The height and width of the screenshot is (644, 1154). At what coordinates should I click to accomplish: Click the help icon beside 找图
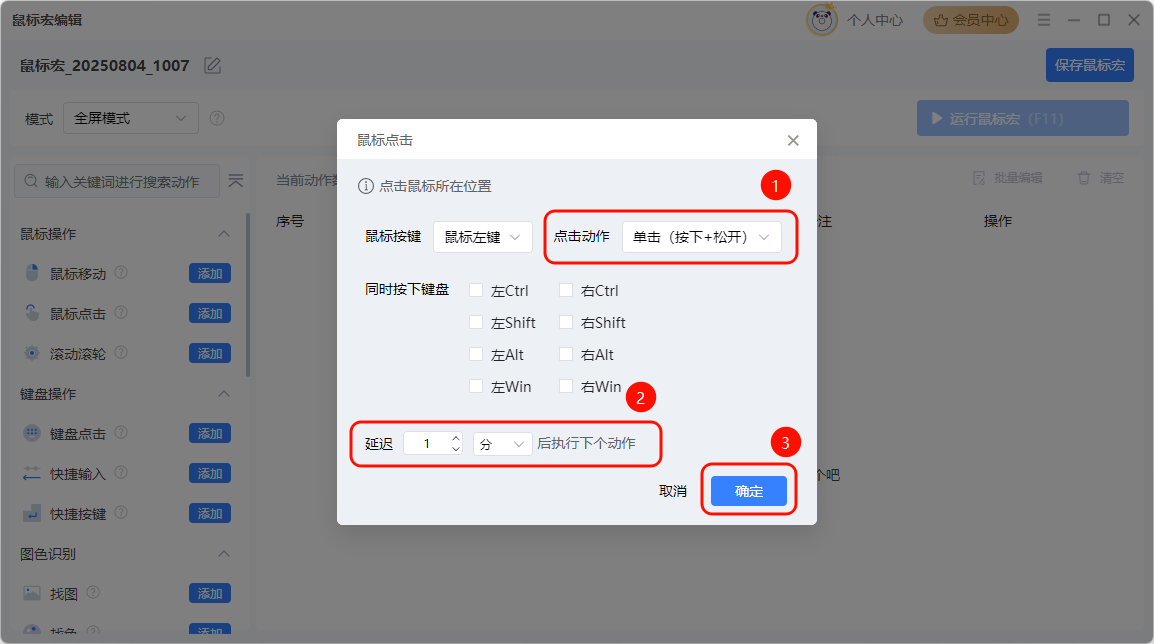coord(93,592)
